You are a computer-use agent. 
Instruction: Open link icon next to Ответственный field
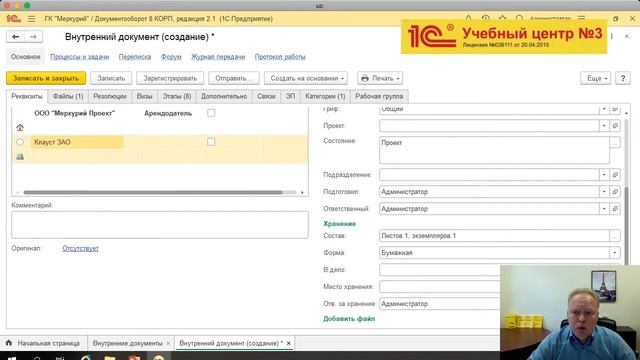click(x=615, y=209)
